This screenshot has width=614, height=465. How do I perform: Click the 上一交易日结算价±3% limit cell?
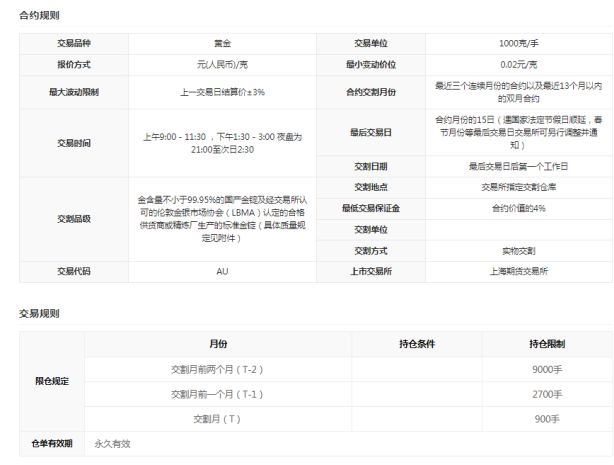point(222,92)
